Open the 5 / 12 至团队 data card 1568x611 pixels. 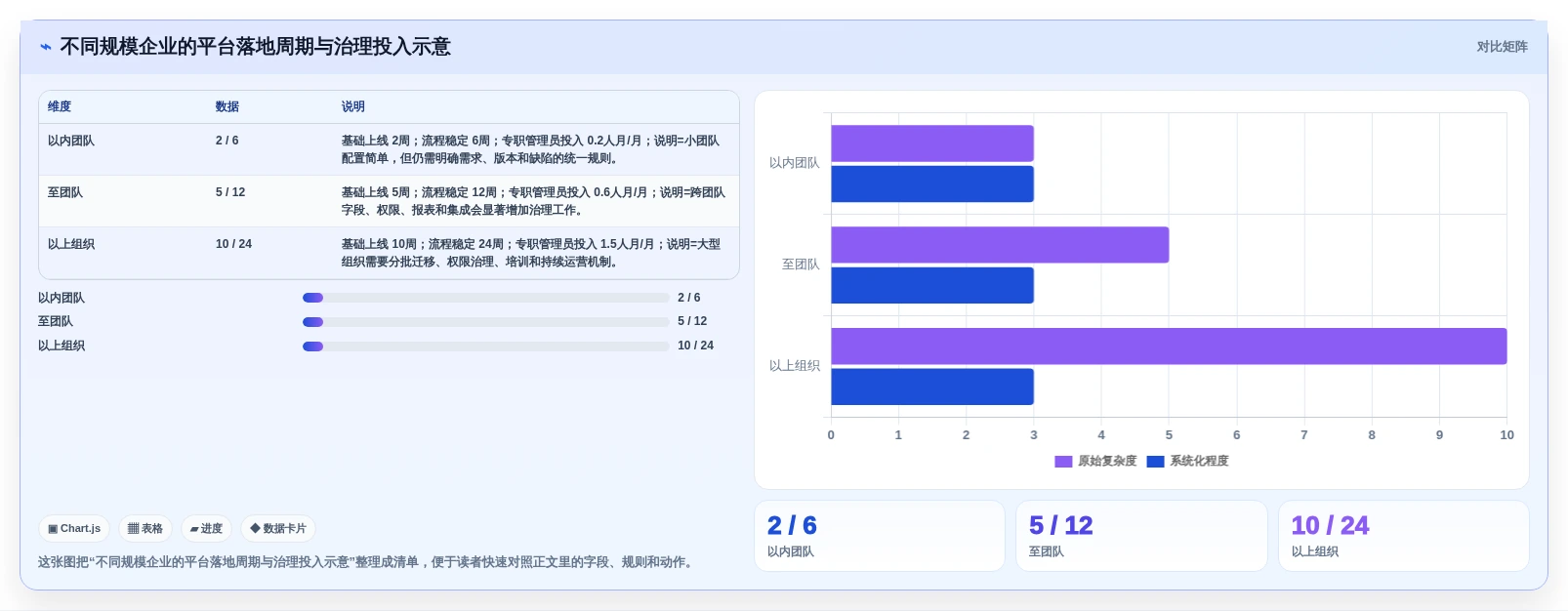[1141, 536]
